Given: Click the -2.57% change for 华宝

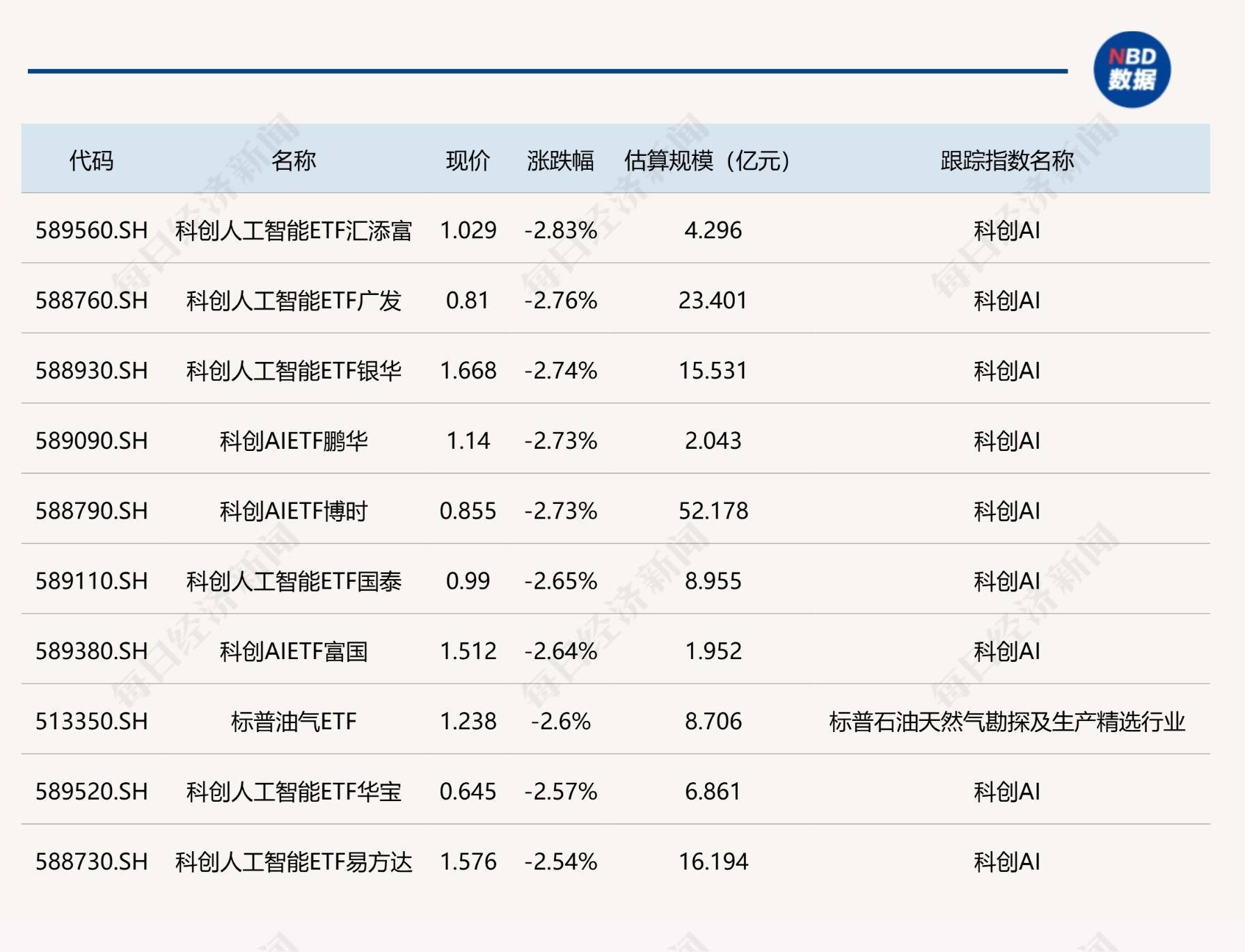Looking at the screenshot, I should pos(560,792).
